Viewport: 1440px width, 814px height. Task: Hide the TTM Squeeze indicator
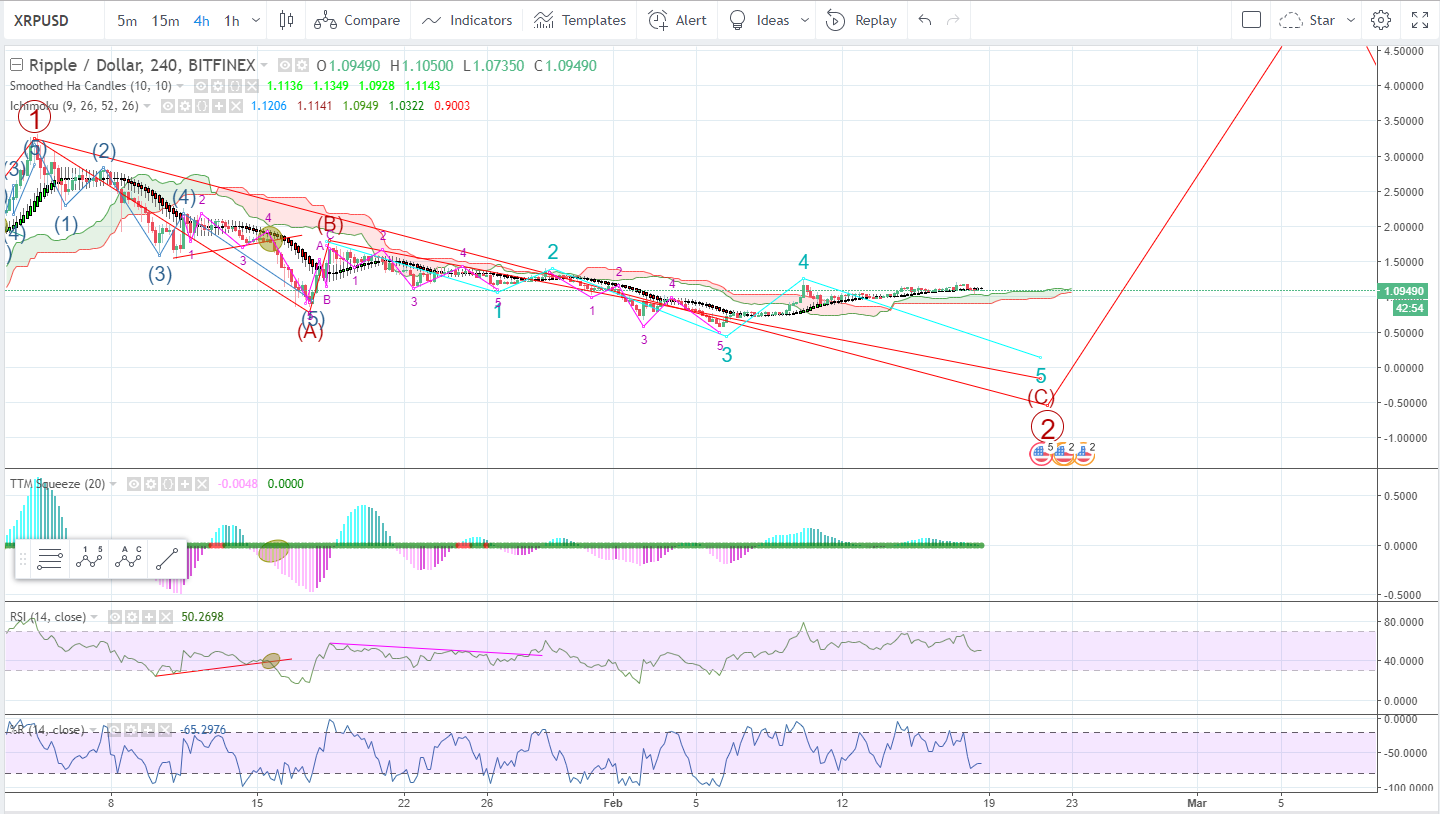(x=134, y=484)
